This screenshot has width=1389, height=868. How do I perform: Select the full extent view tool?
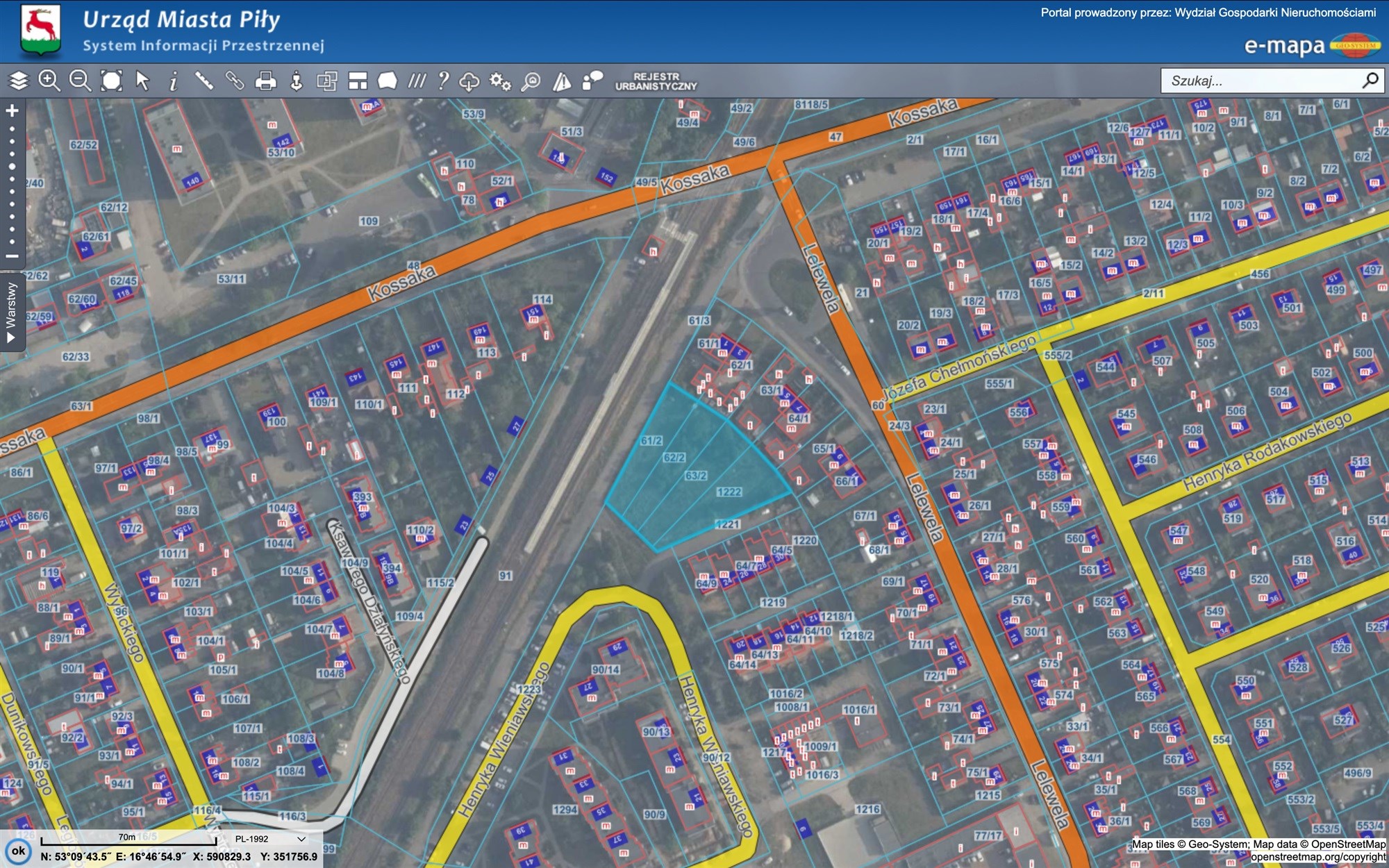click(111, 81)
